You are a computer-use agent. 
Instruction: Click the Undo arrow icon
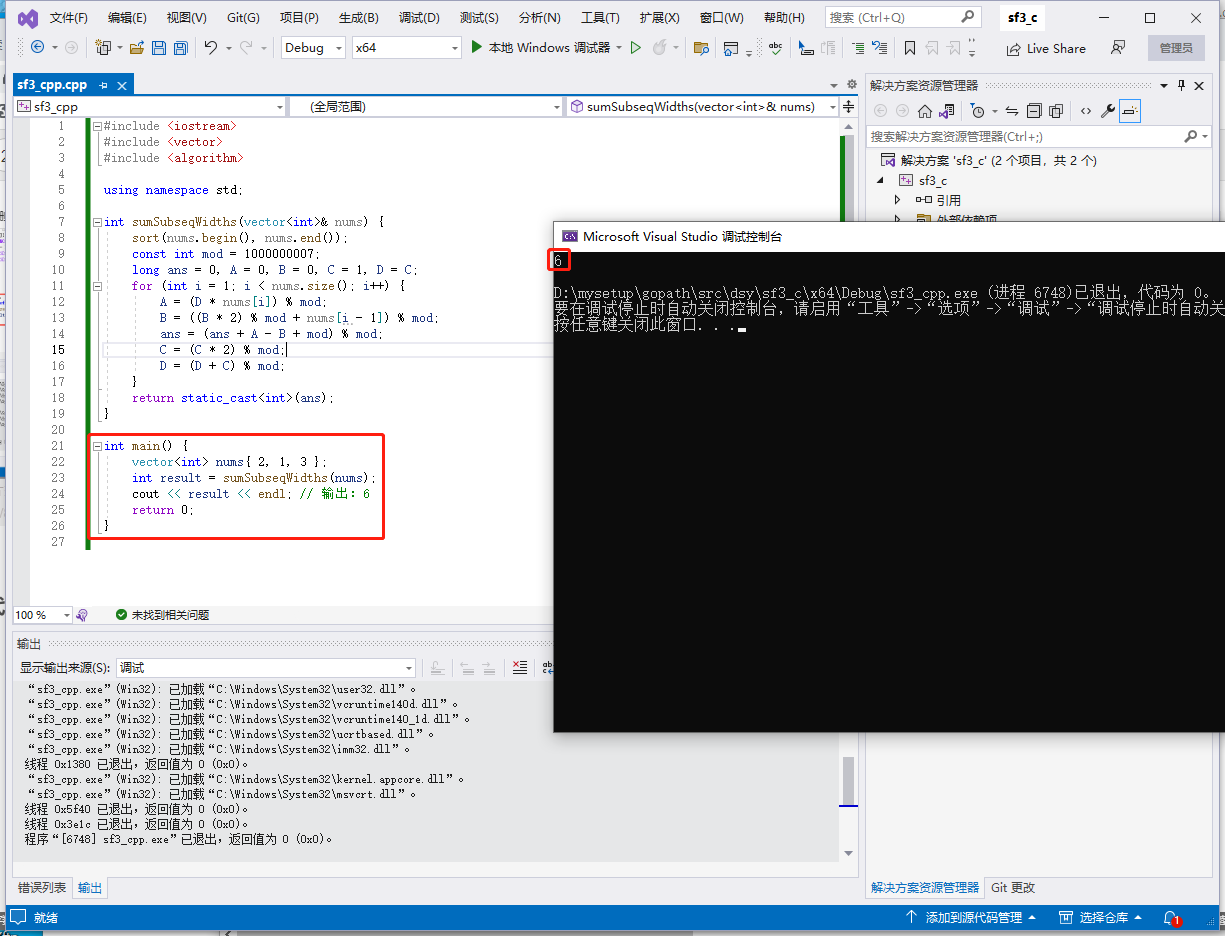211,48
